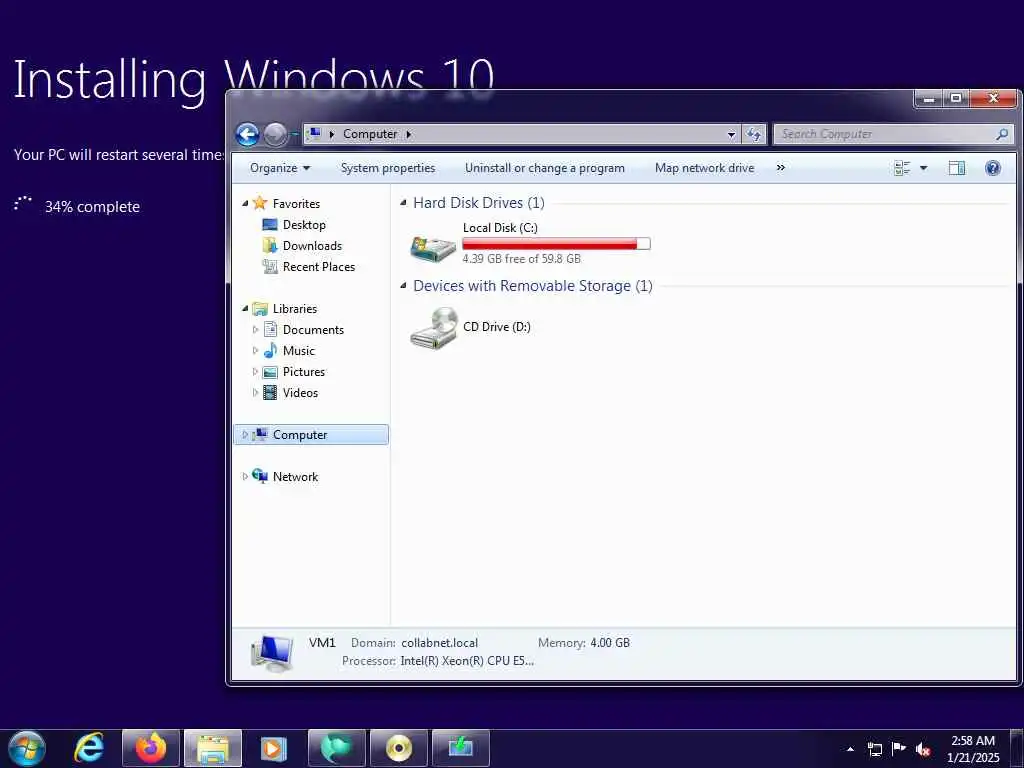Go back with the Explorer back arrow
This screenshot has width=1024, height=768.
pos(248,135)
